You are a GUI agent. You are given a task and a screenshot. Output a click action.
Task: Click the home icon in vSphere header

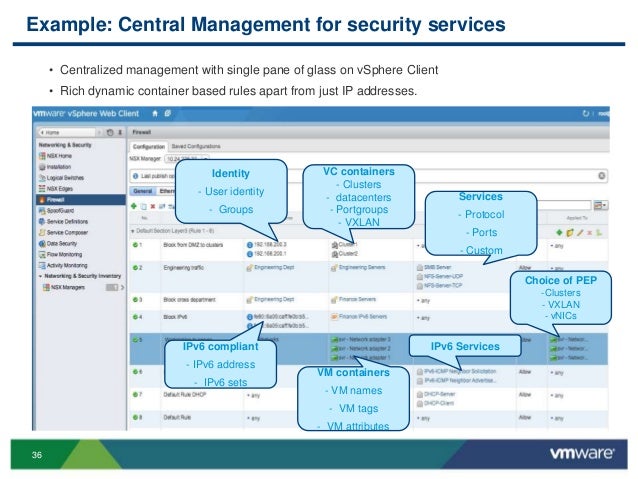coord(155,114)
